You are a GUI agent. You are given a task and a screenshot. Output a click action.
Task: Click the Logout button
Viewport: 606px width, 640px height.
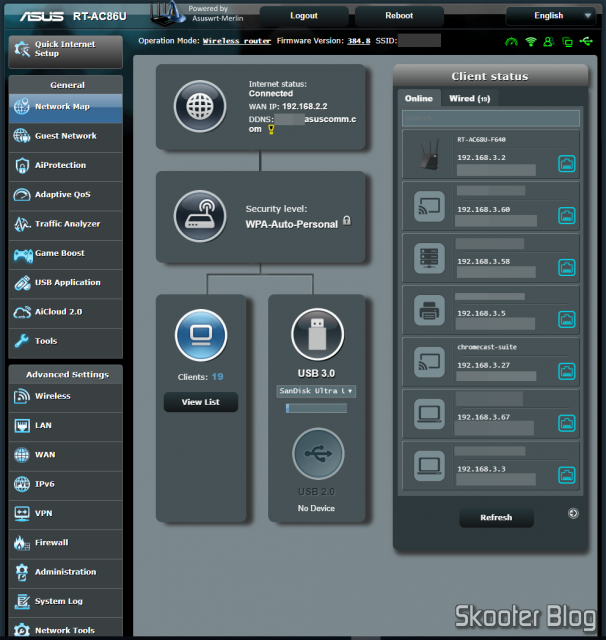(304, 16)
